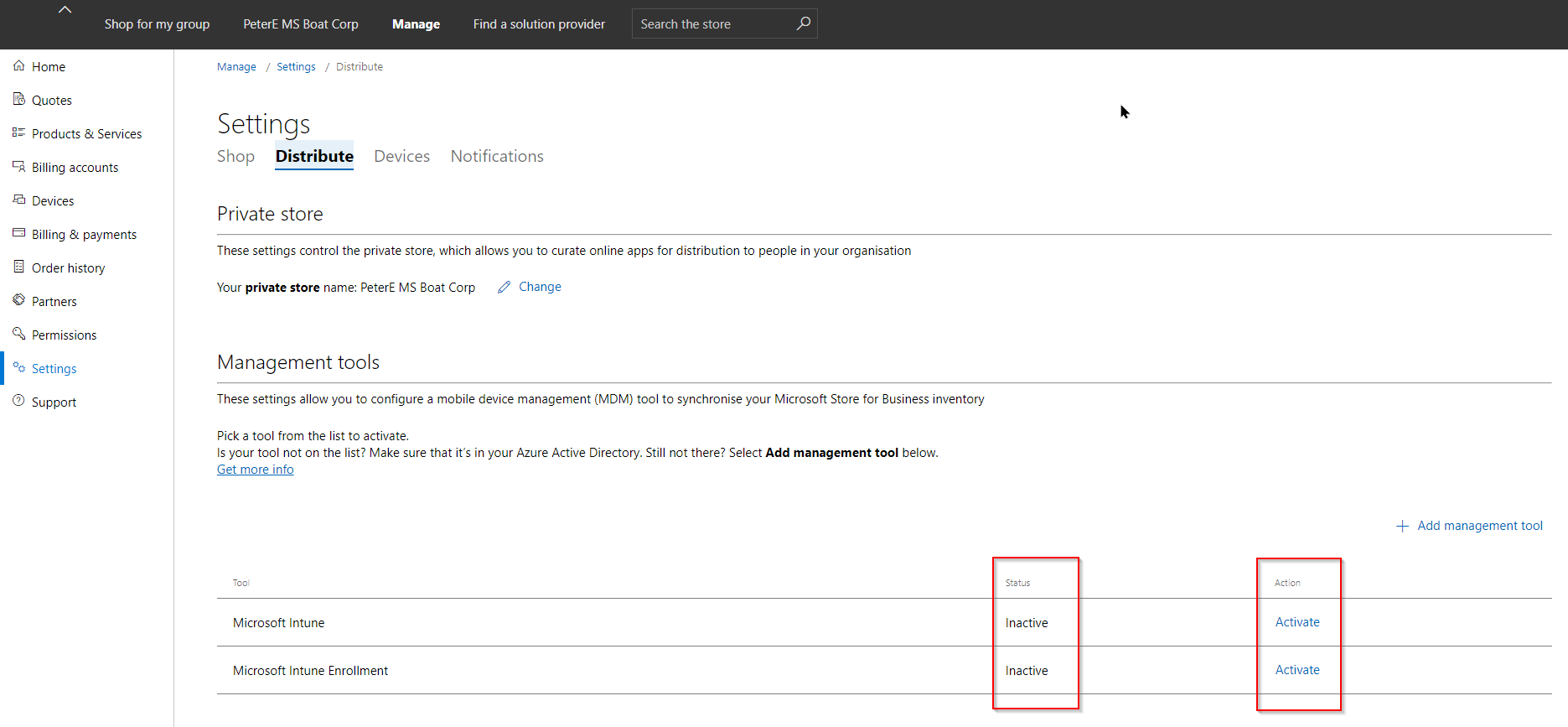Open Settings in the sidebar
Viewport: 1568px width, 727px height.
tap(54, 369)
